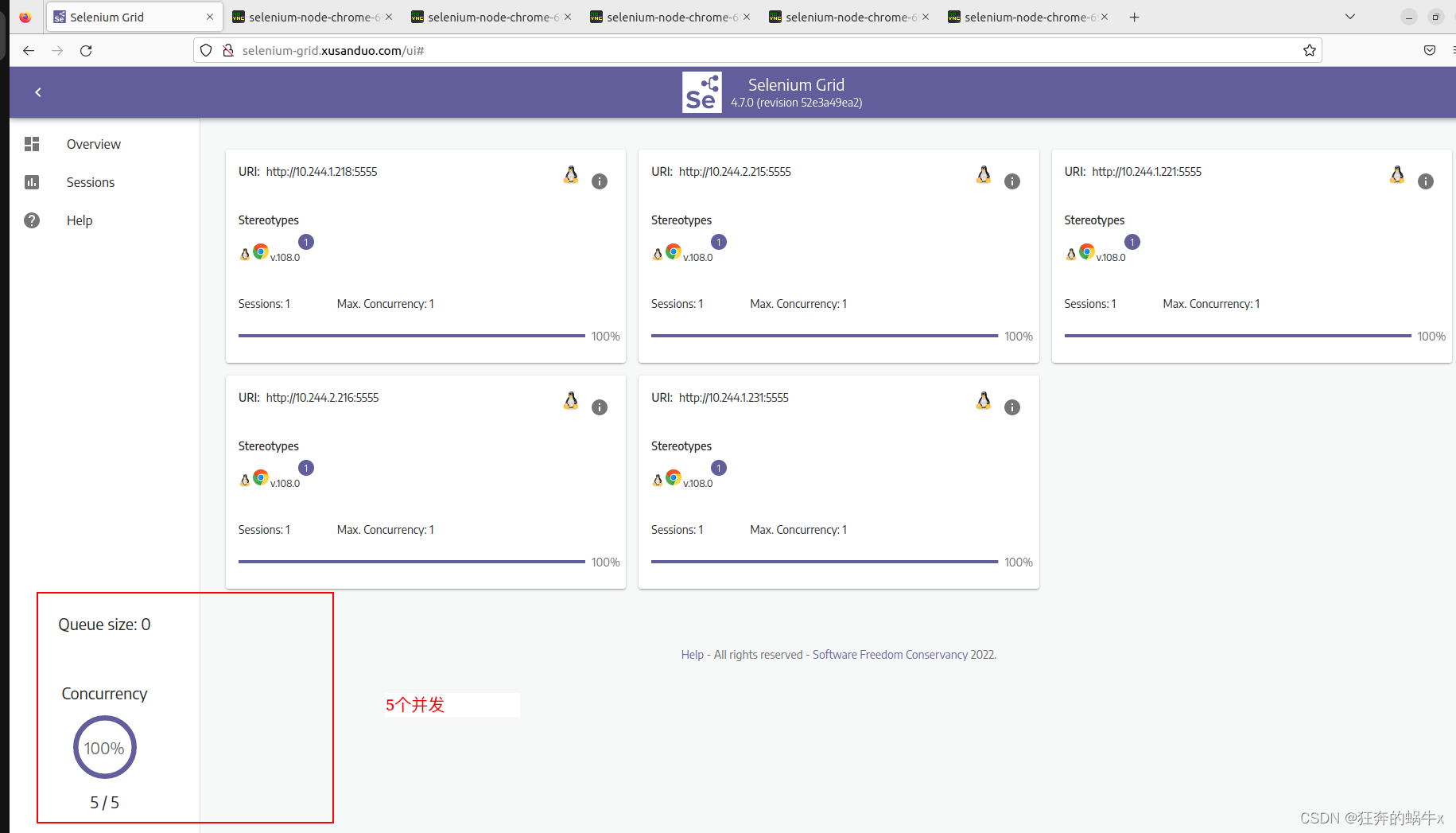Viewport: 1456px width, 833px height.
Task: Click the usage progress bar on node 10.244.2.215
Action: pos(825,336)
